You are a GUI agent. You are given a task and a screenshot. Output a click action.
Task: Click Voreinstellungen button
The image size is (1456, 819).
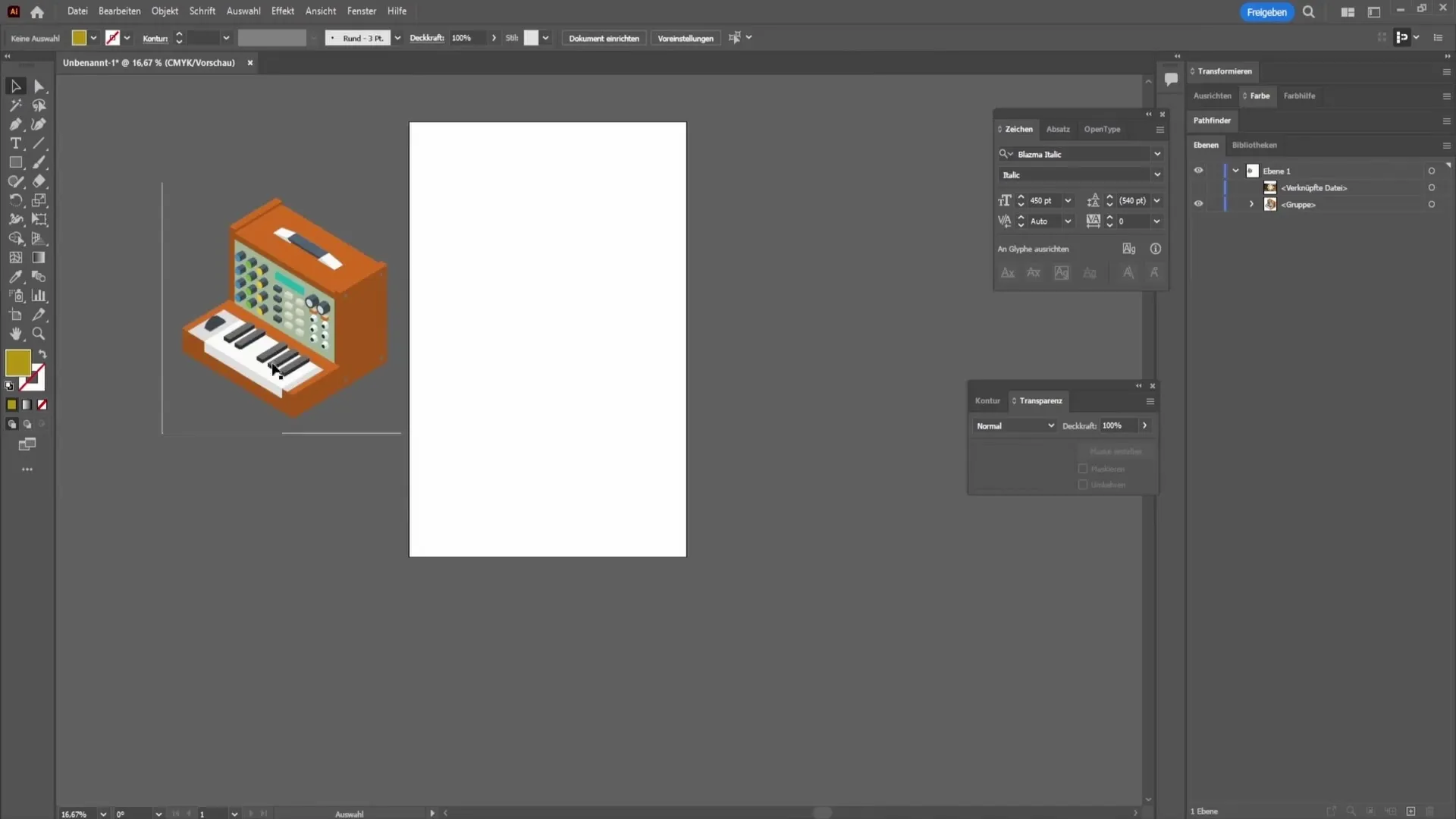click(686, 38)
